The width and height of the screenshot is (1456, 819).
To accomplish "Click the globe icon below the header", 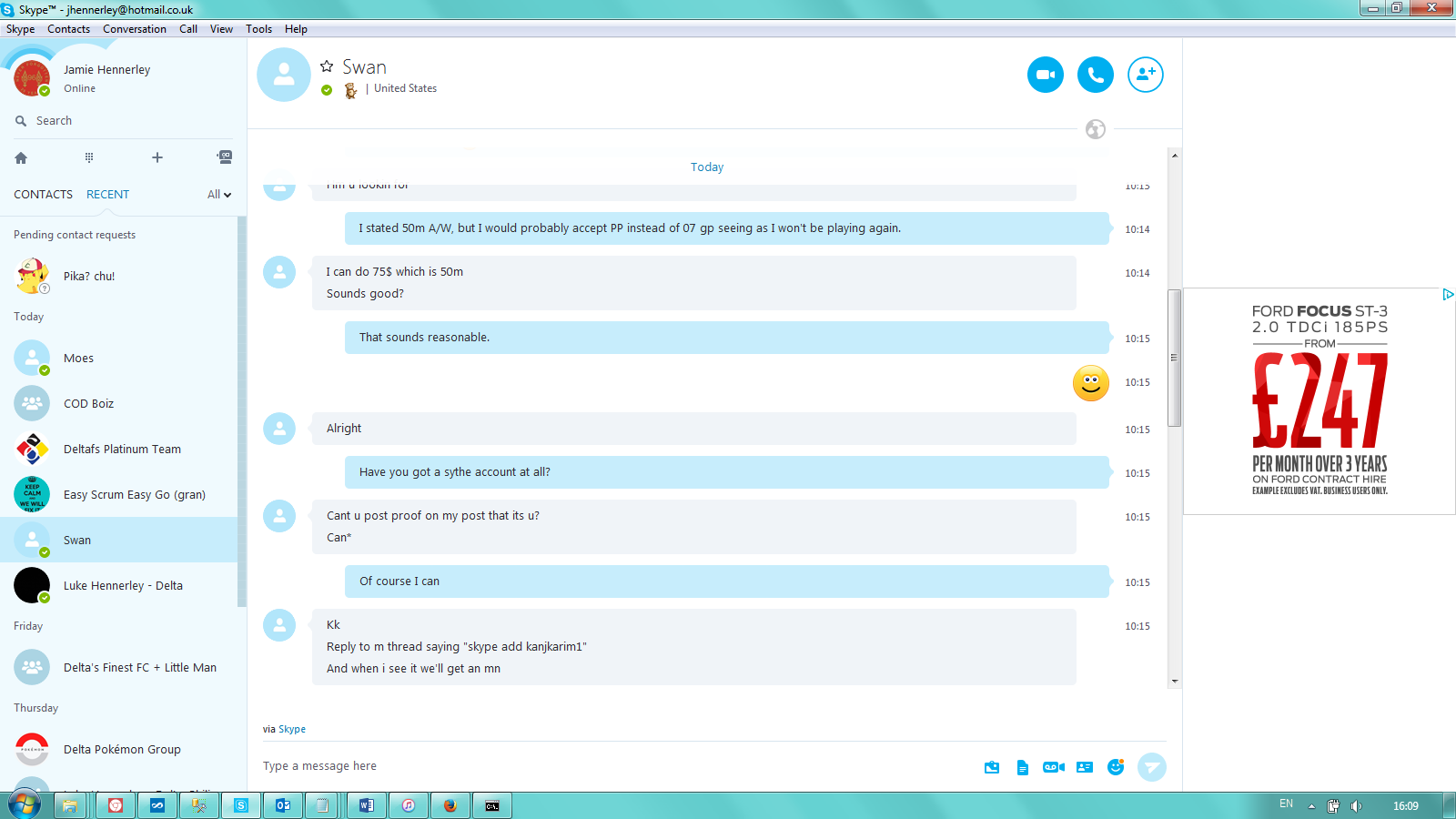I will 1096,129.
